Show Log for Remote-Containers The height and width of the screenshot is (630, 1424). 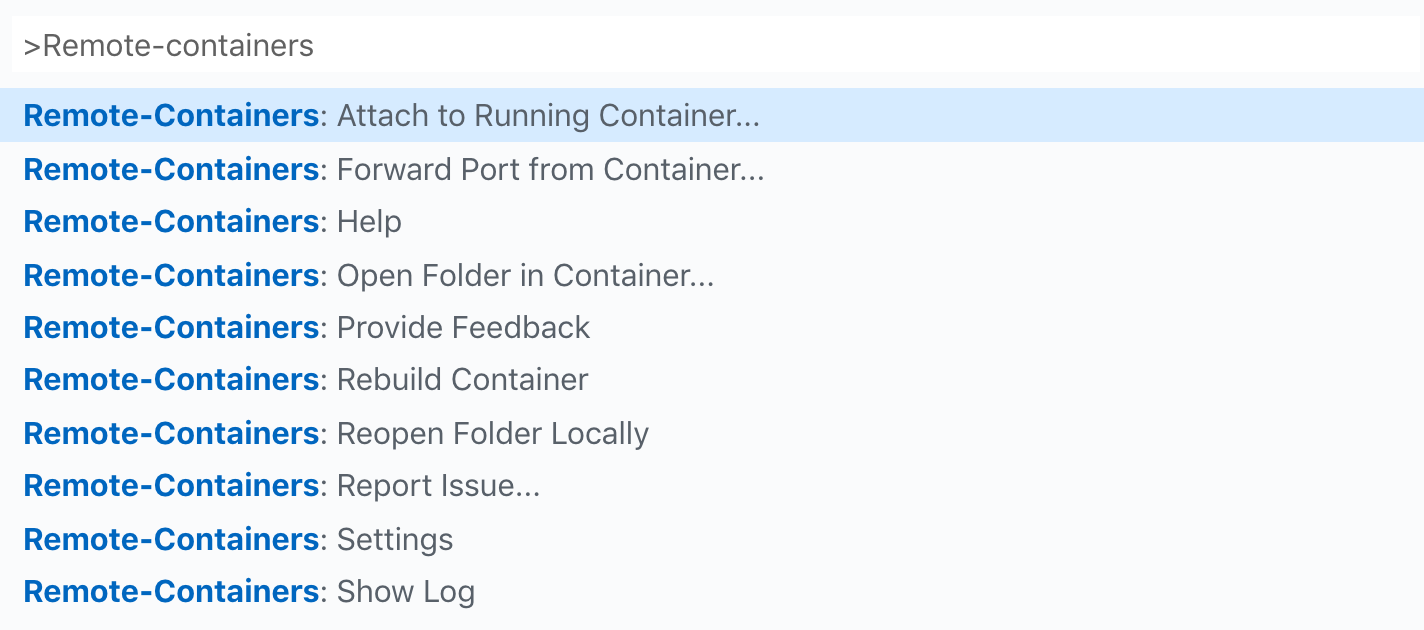click(x=405, y=592)
